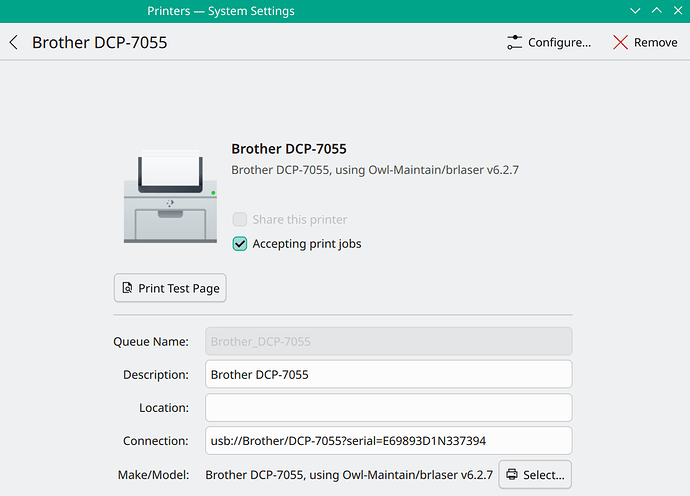Open the Configure... printer options
The width and height of the screenshot is (690, 496).
pyautogui.click(x=549, y=43)
